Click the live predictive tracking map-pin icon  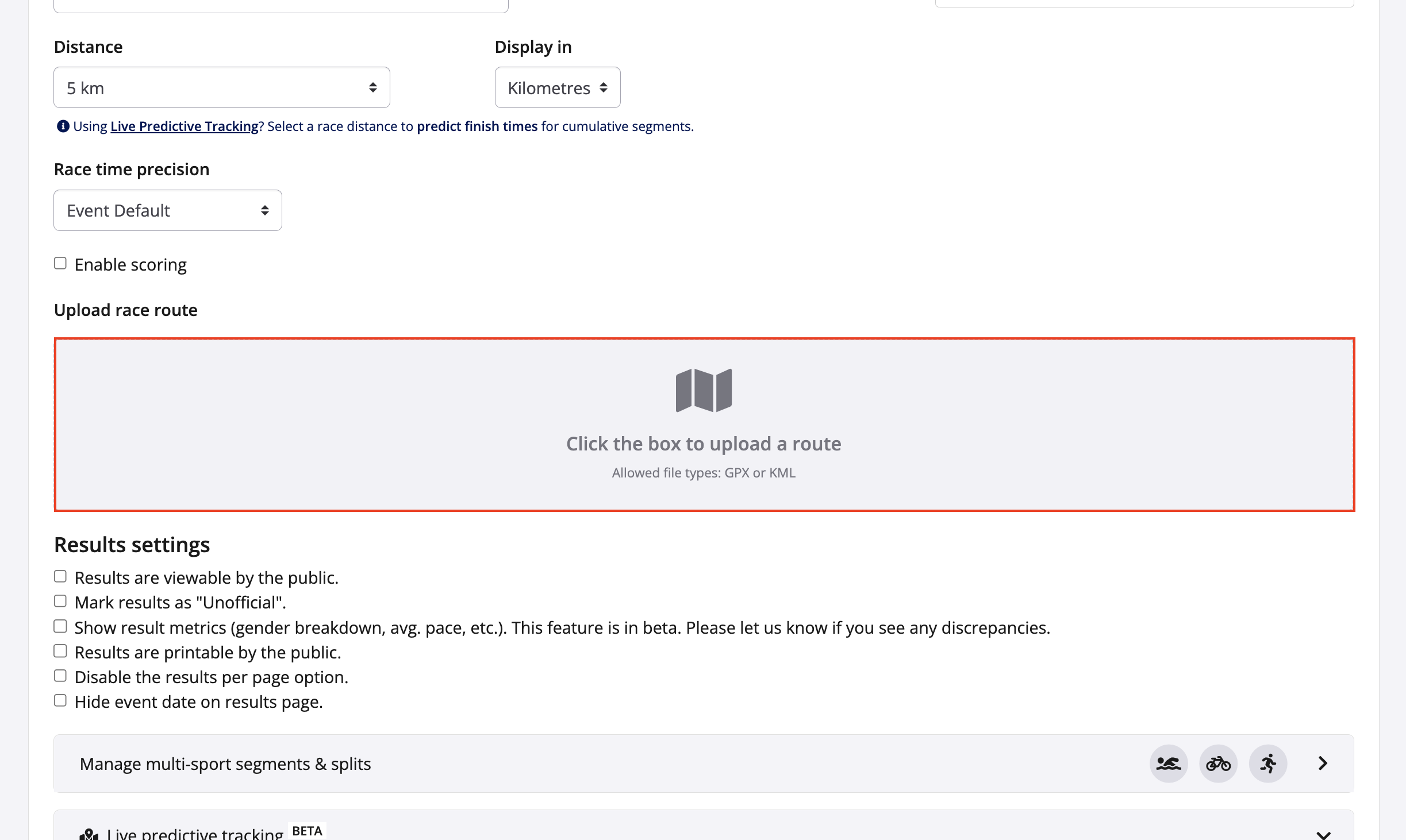tap(89, 834)
